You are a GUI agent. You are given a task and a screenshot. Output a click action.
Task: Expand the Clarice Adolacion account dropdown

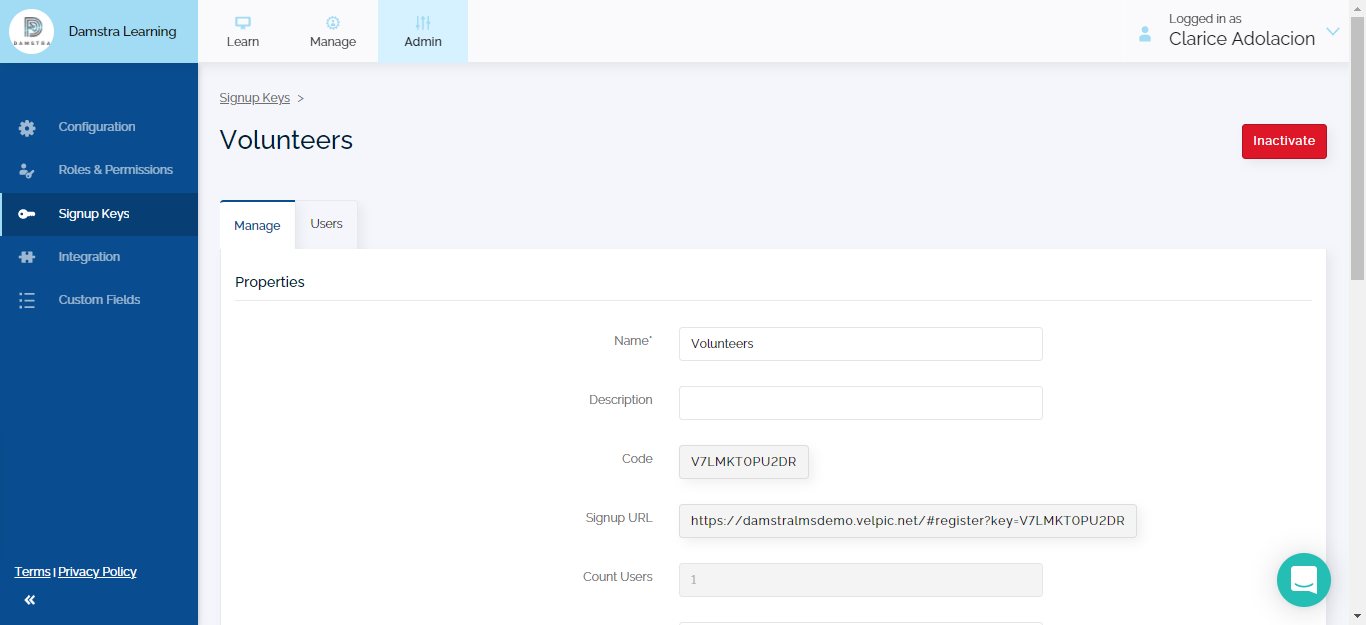coord(1333,31)
